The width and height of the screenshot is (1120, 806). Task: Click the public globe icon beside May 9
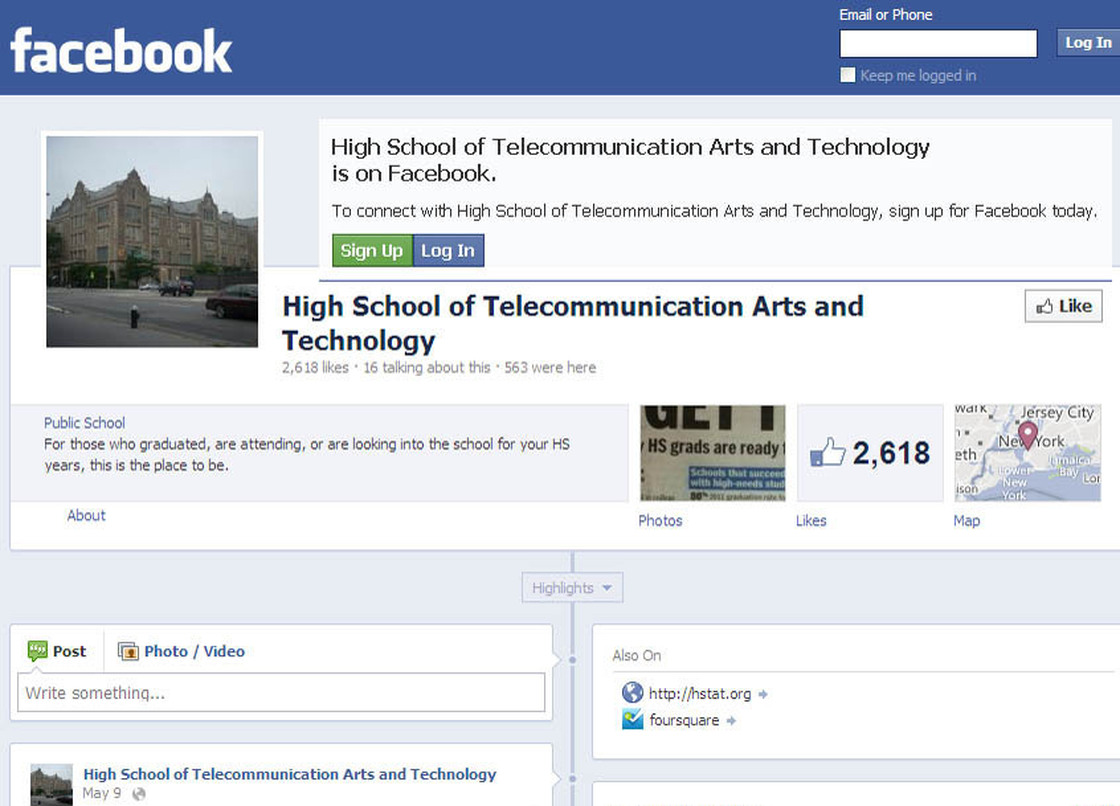coord(139,794)
